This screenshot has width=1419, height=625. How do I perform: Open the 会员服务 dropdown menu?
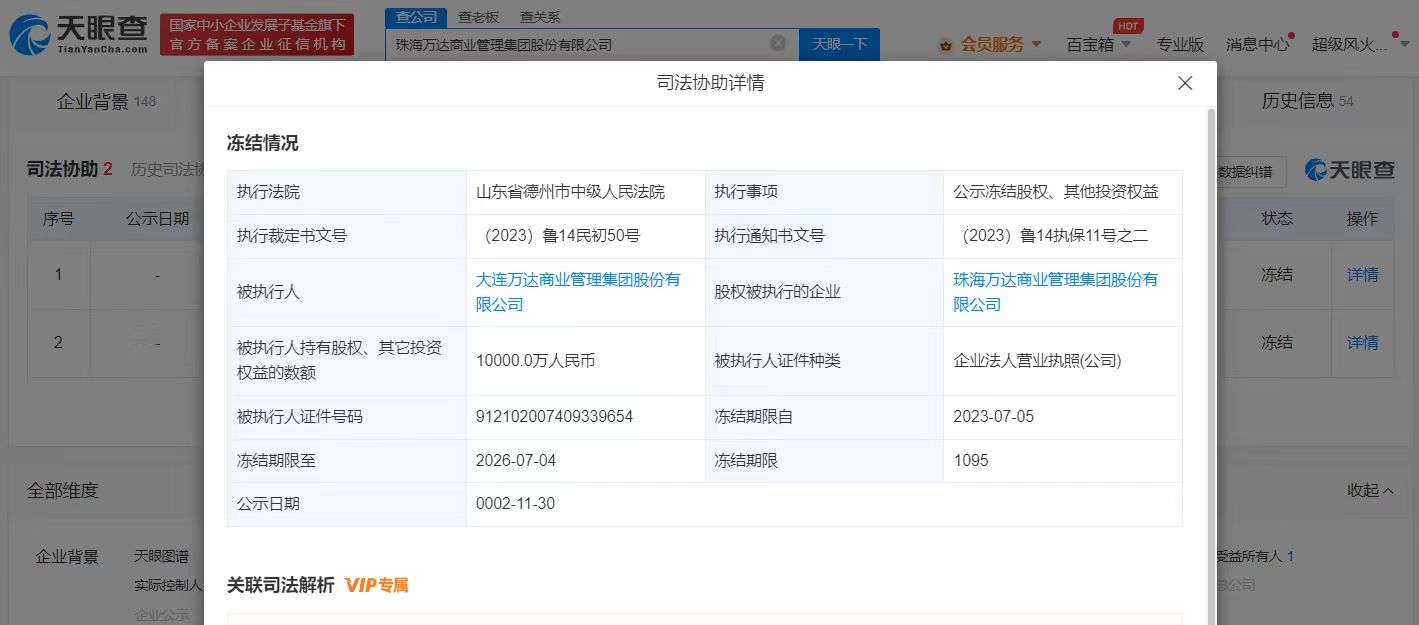click(x=1001, y=44)
